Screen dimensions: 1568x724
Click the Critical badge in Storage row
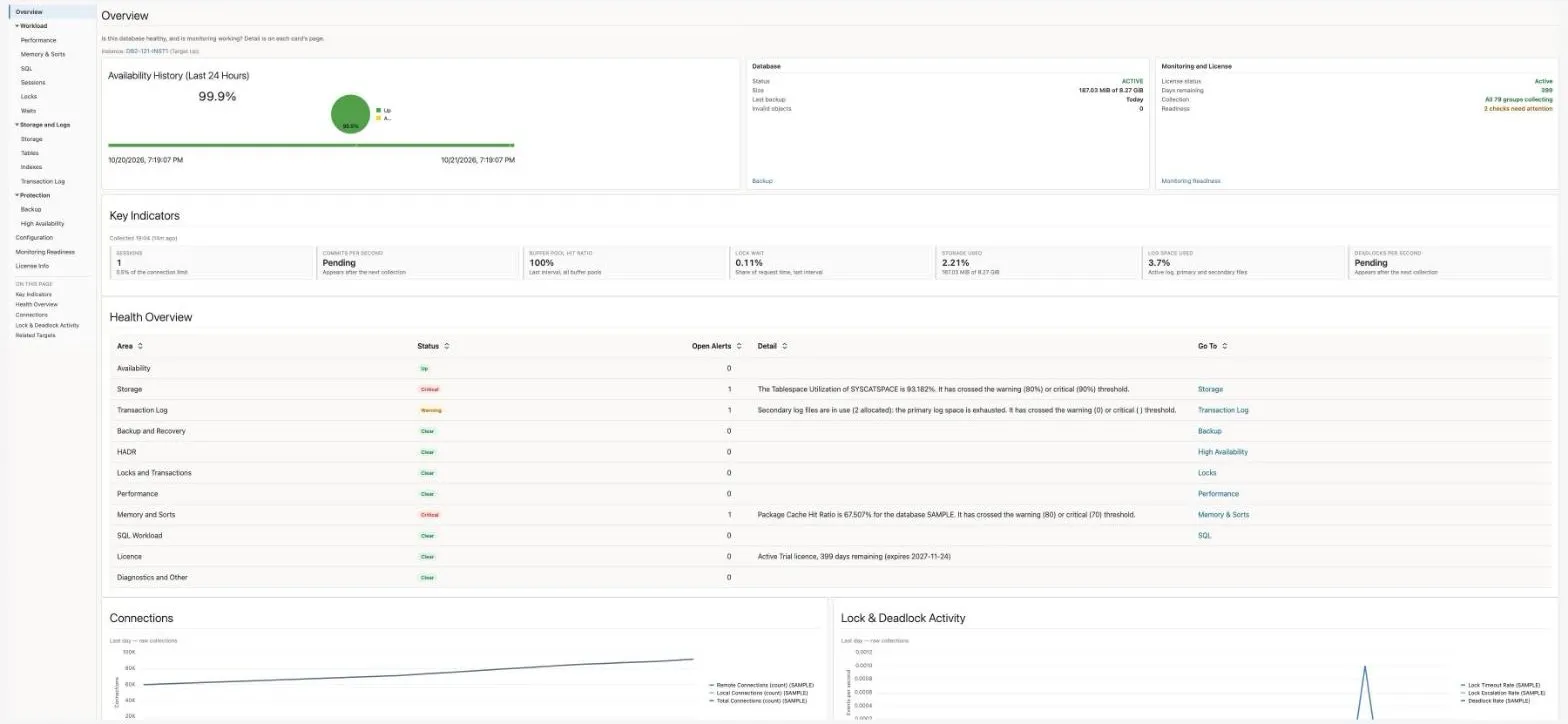(430, 389)
